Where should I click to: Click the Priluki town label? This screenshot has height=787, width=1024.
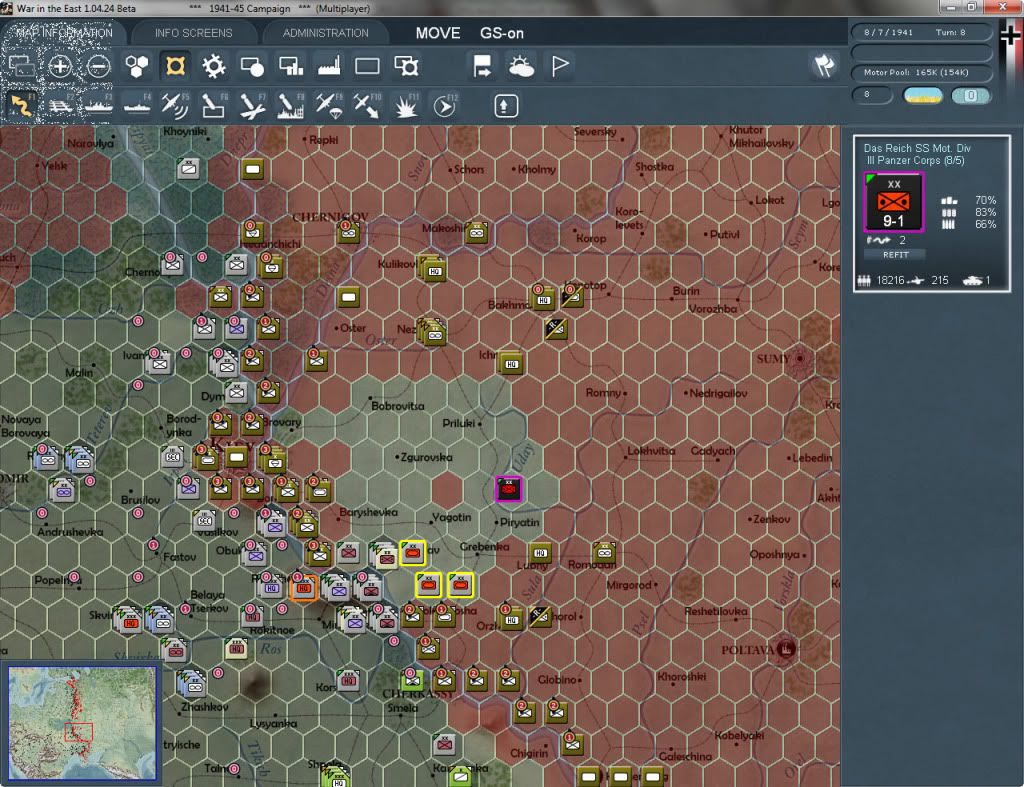click(x=458, y=423)
